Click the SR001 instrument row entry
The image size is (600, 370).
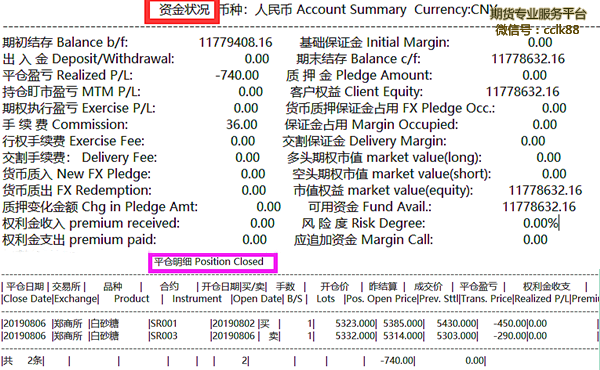click(x=163, y=324)
